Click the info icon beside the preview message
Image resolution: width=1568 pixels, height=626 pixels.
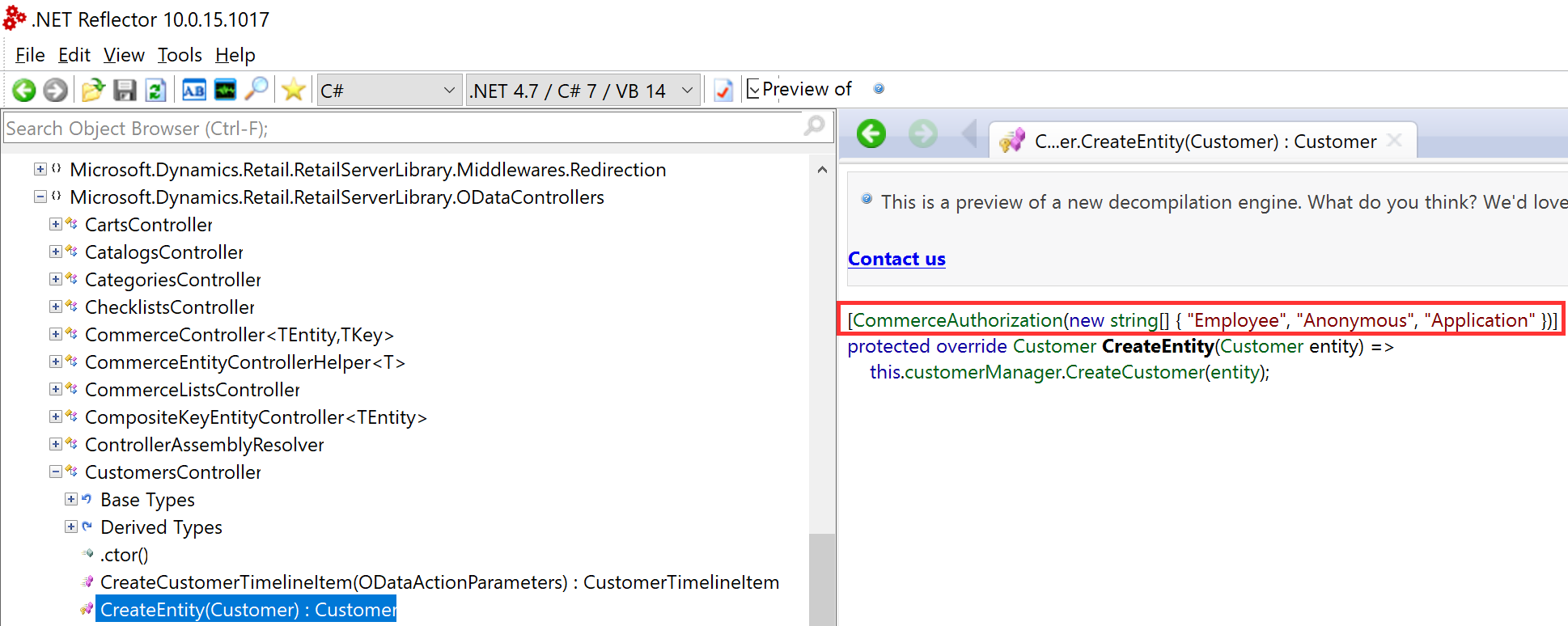pyautogui.click(x=867, y=199)
